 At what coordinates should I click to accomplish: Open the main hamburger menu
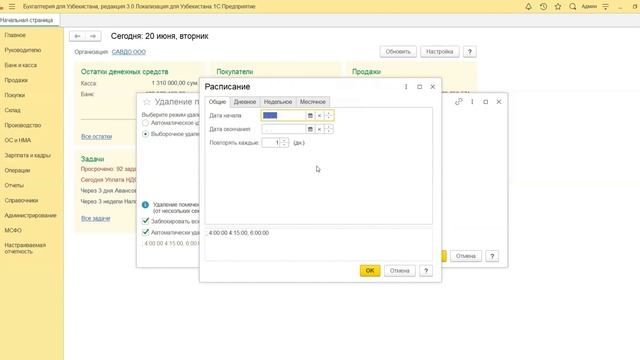point(12,7)
